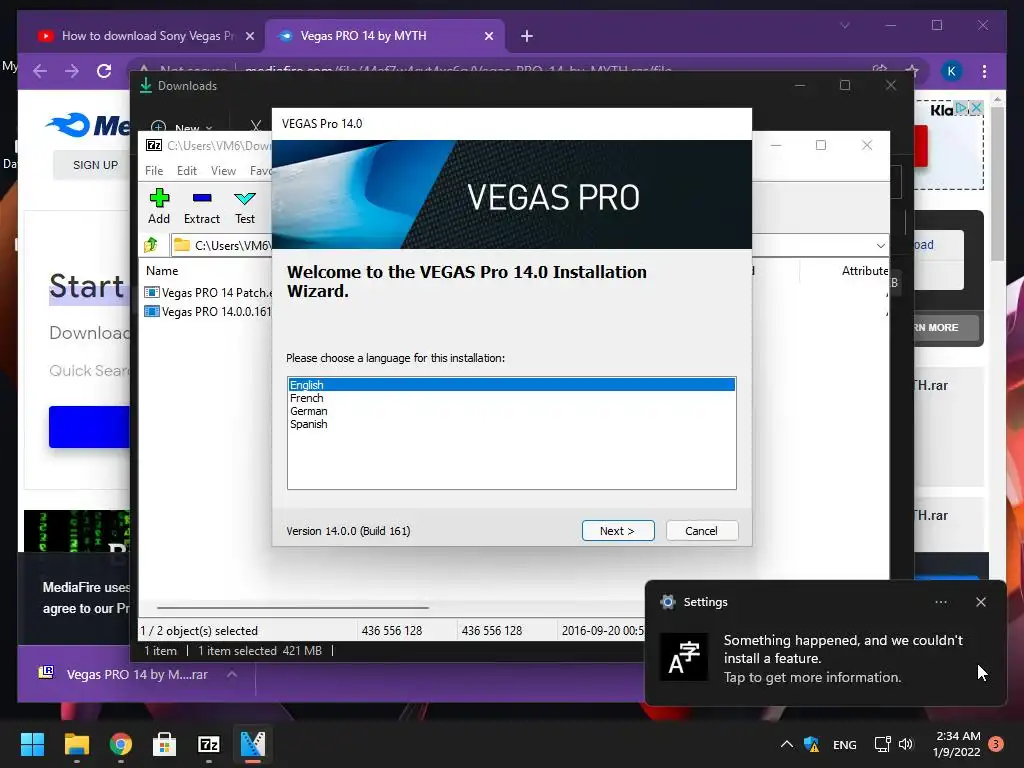Click the Windows Security tray icon
The height and width of the screenshot is (768, 1024).
(x=811, y=744)
